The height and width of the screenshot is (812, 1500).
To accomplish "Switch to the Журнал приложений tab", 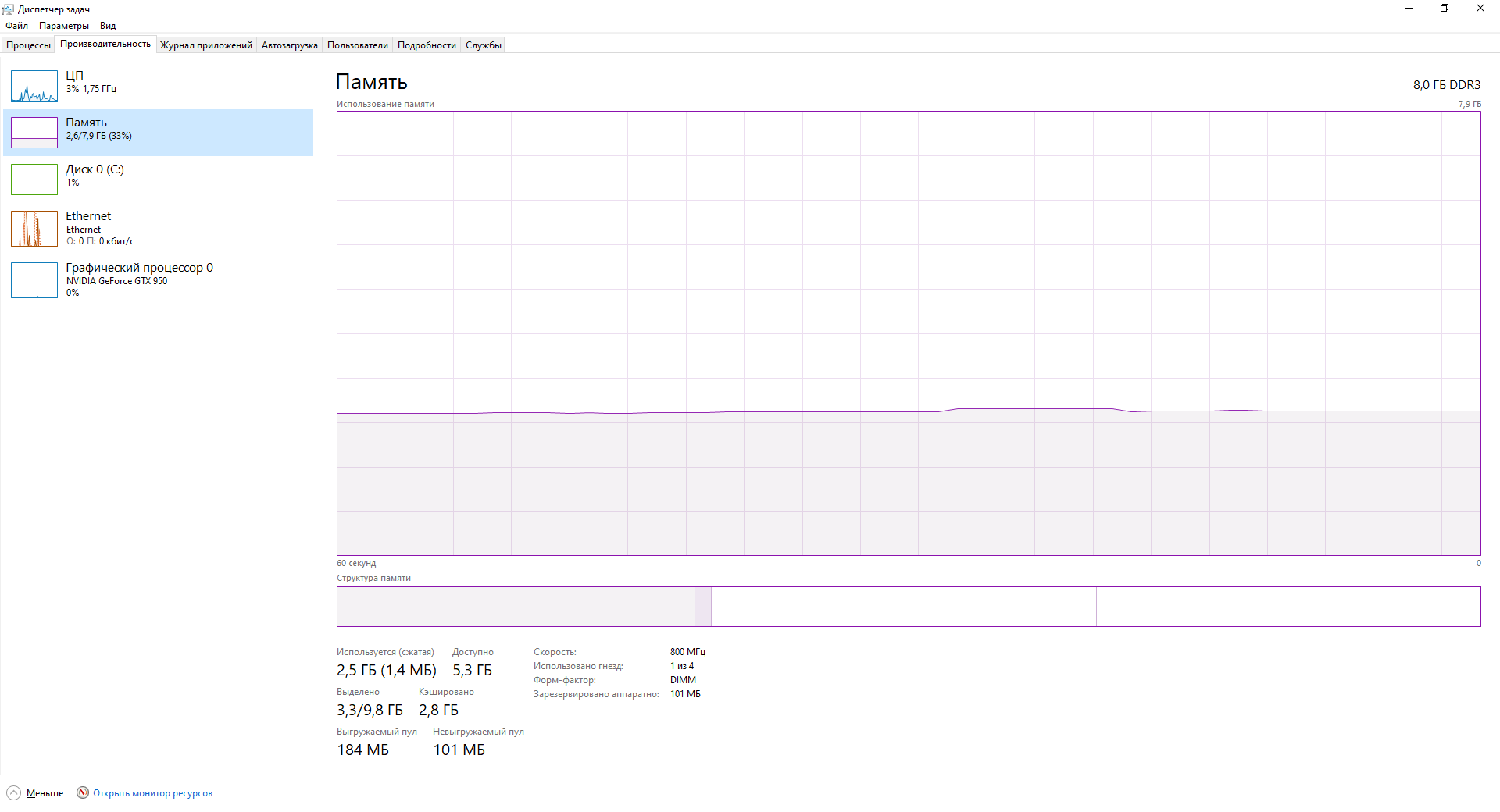I will [206, 45].
